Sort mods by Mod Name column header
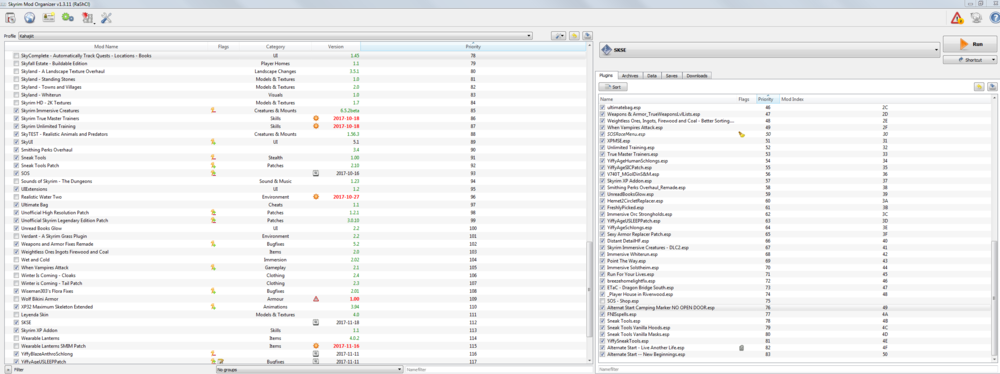1000x374 pixels. click(107, 47)
